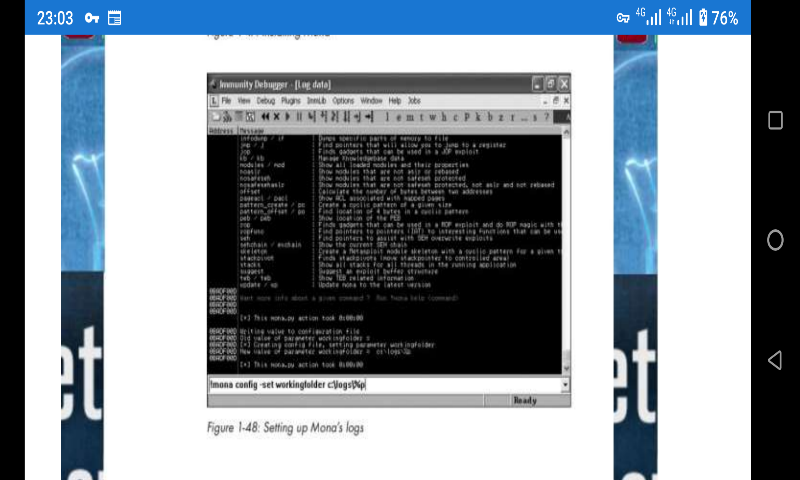Expand the command bar history dropdown arrow
This screenshot has width=800, height=480.
click(565, 385)
